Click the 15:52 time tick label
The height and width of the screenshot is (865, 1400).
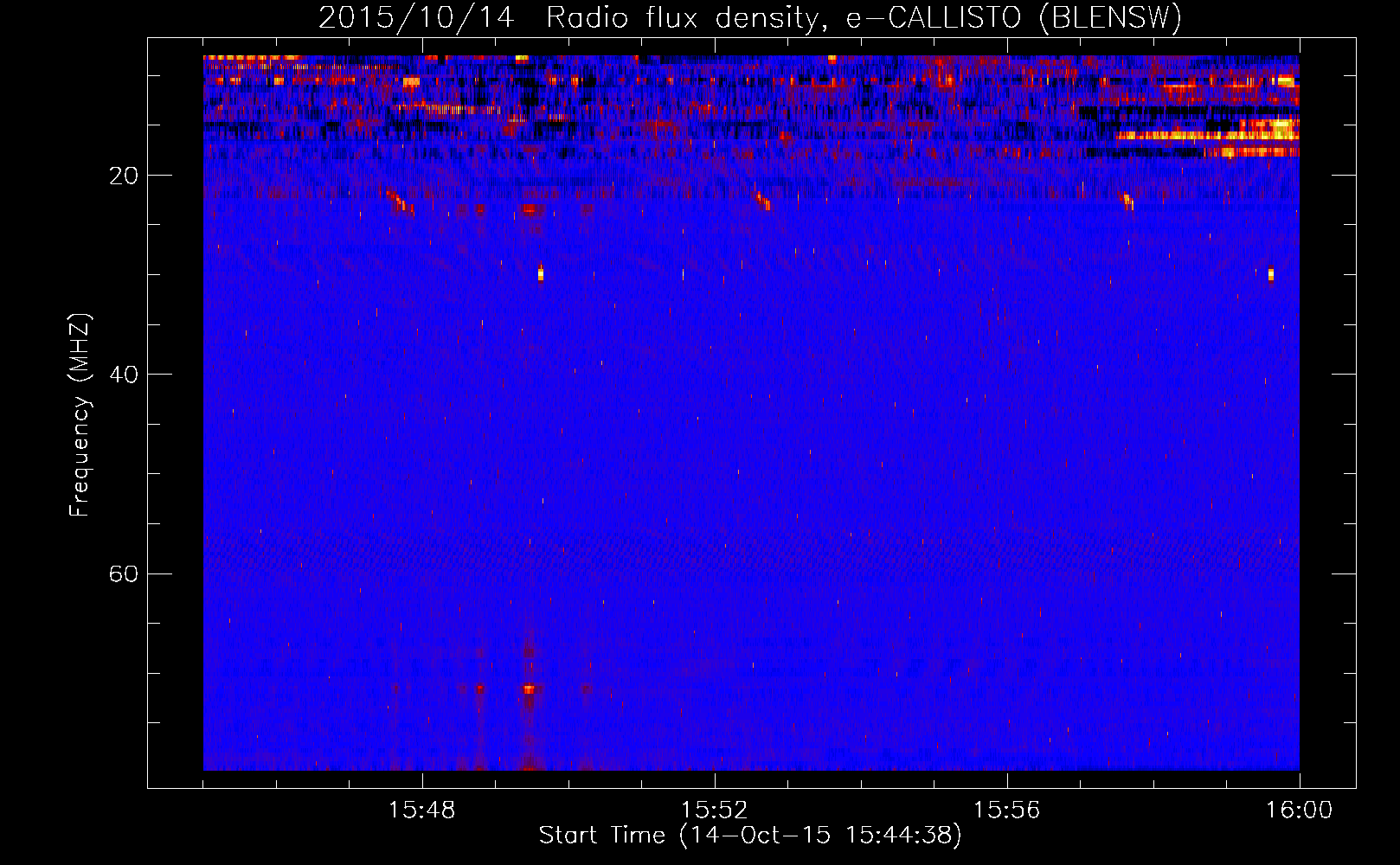tap(715, 811)
